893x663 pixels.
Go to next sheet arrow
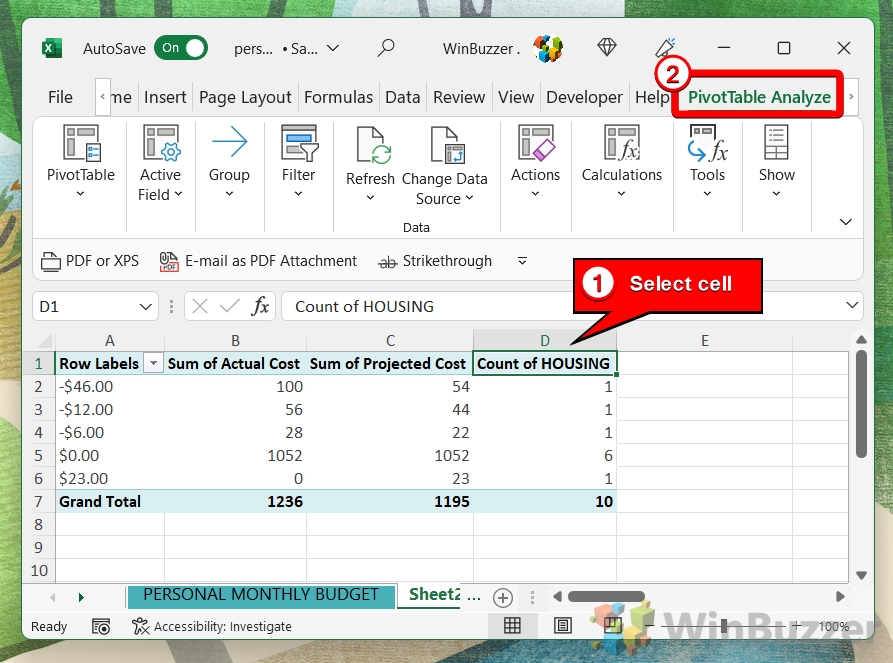point(81,597)
